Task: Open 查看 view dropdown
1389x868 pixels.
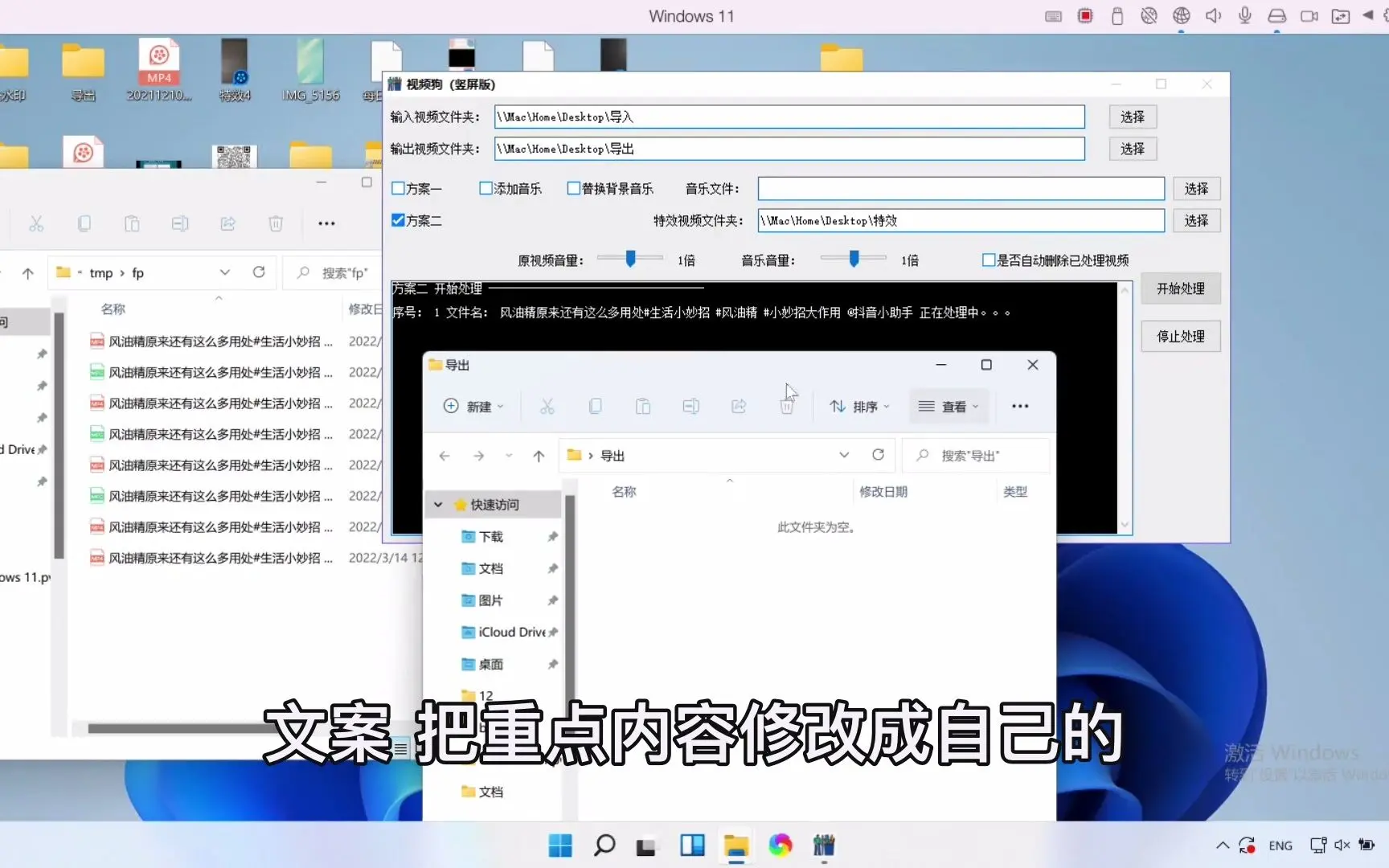Action: (x=949, y=407)
